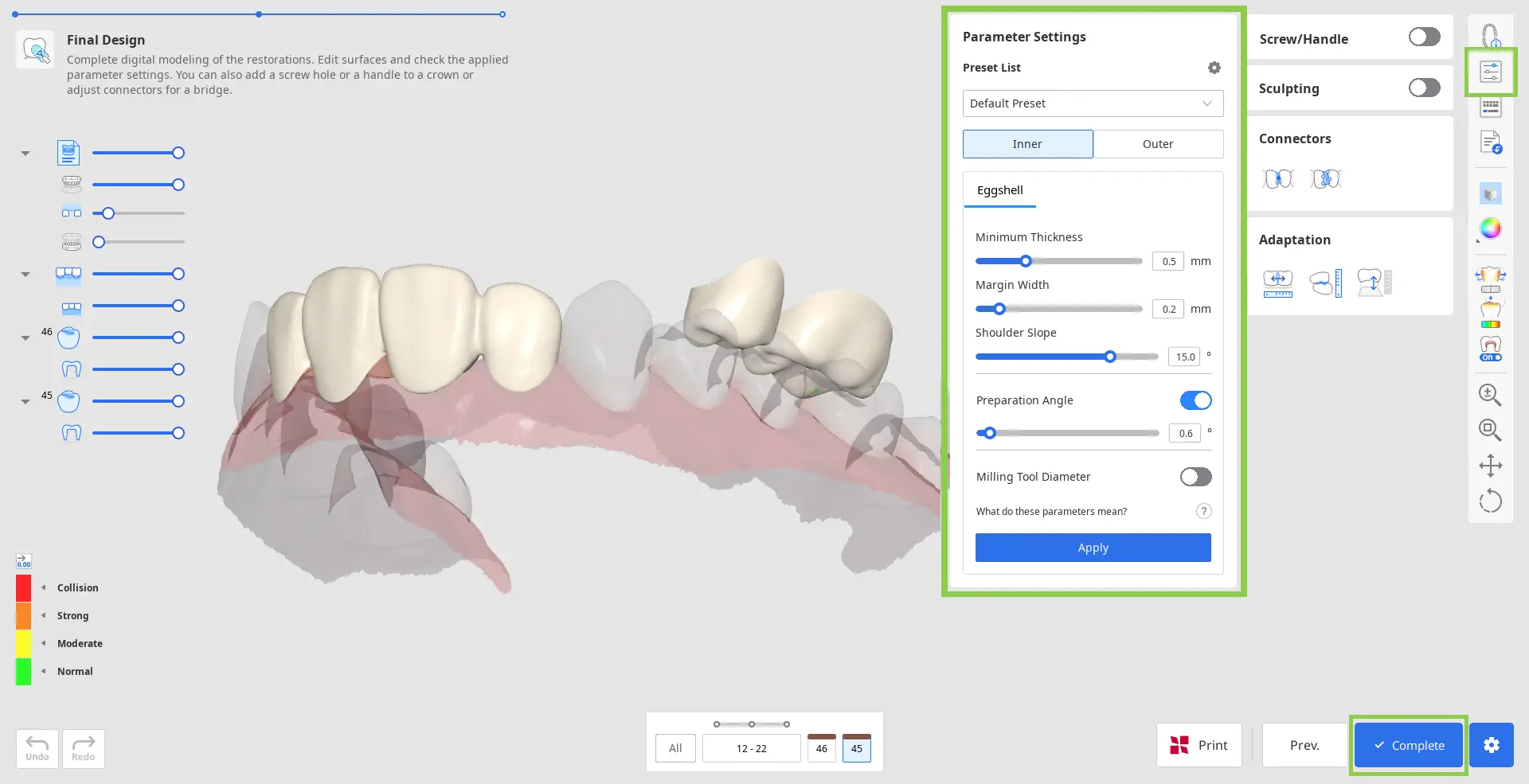Image resolution: width=1529 pixels, height=784 pixels.
Task: Enable the Screw/Handle toggle
Action: [x=1424, y=37]
